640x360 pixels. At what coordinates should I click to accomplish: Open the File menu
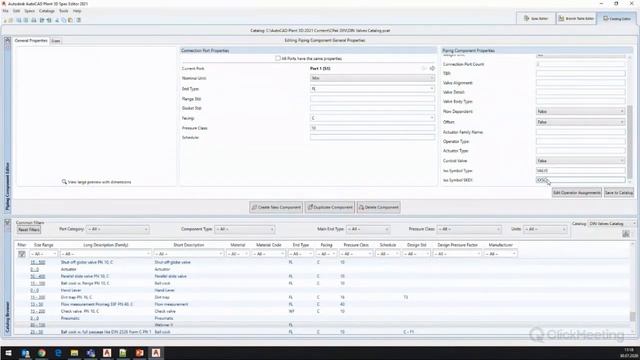click(6, 11)
